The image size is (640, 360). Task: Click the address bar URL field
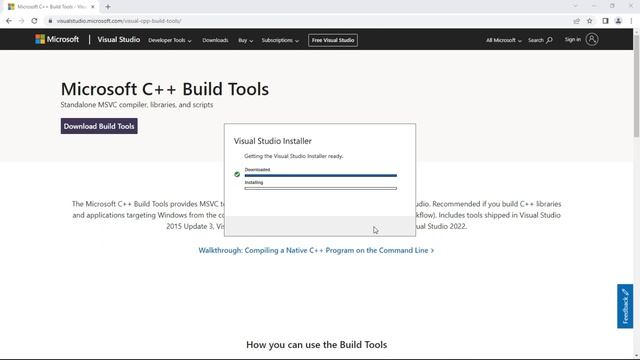(x=306, y=21)
